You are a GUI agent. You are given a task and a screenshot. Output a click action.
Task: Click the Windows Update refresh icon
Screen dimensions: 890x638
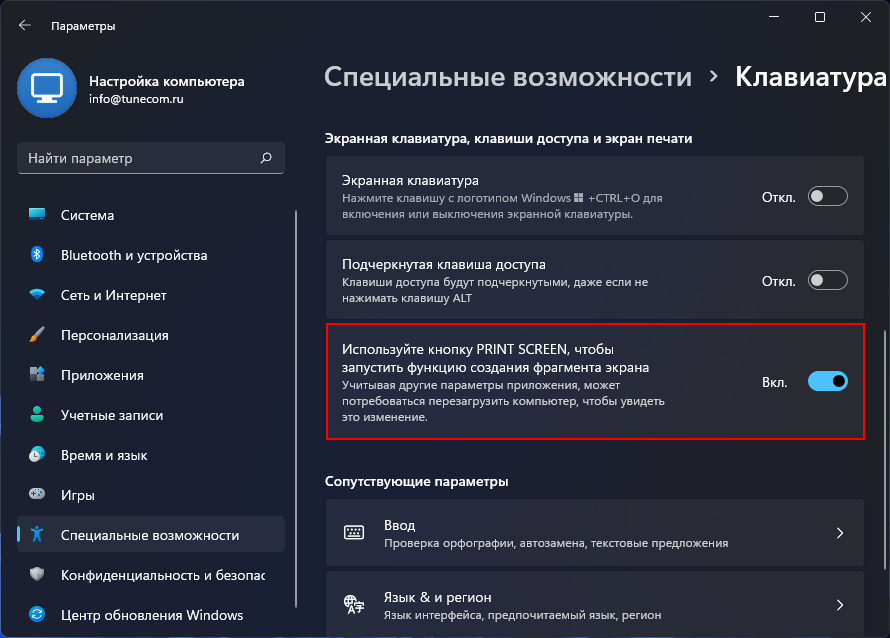(37, 614)
